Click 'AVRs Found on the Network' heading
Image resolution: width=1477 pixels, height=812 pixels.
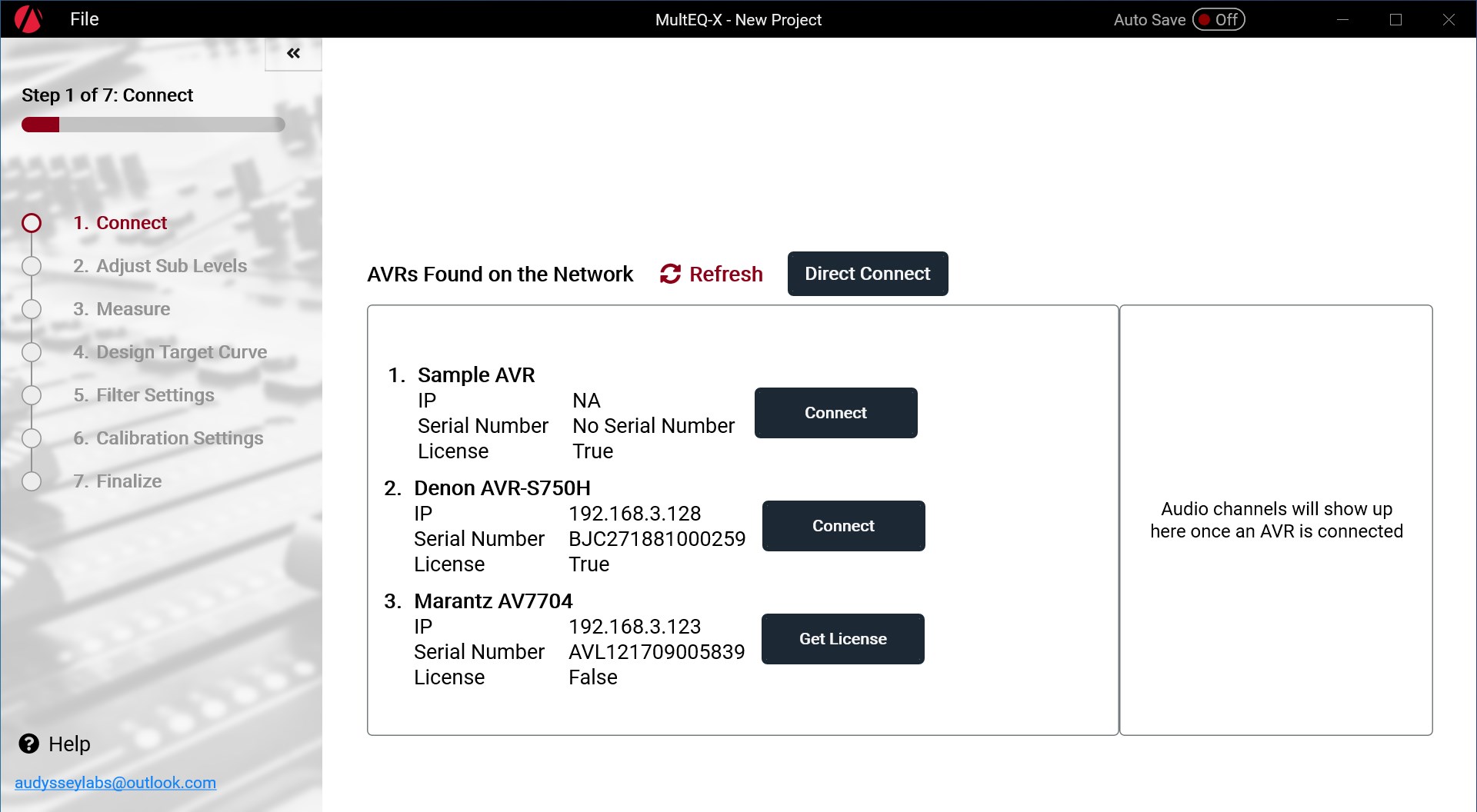pyautogui.click(x=500, y=275)
